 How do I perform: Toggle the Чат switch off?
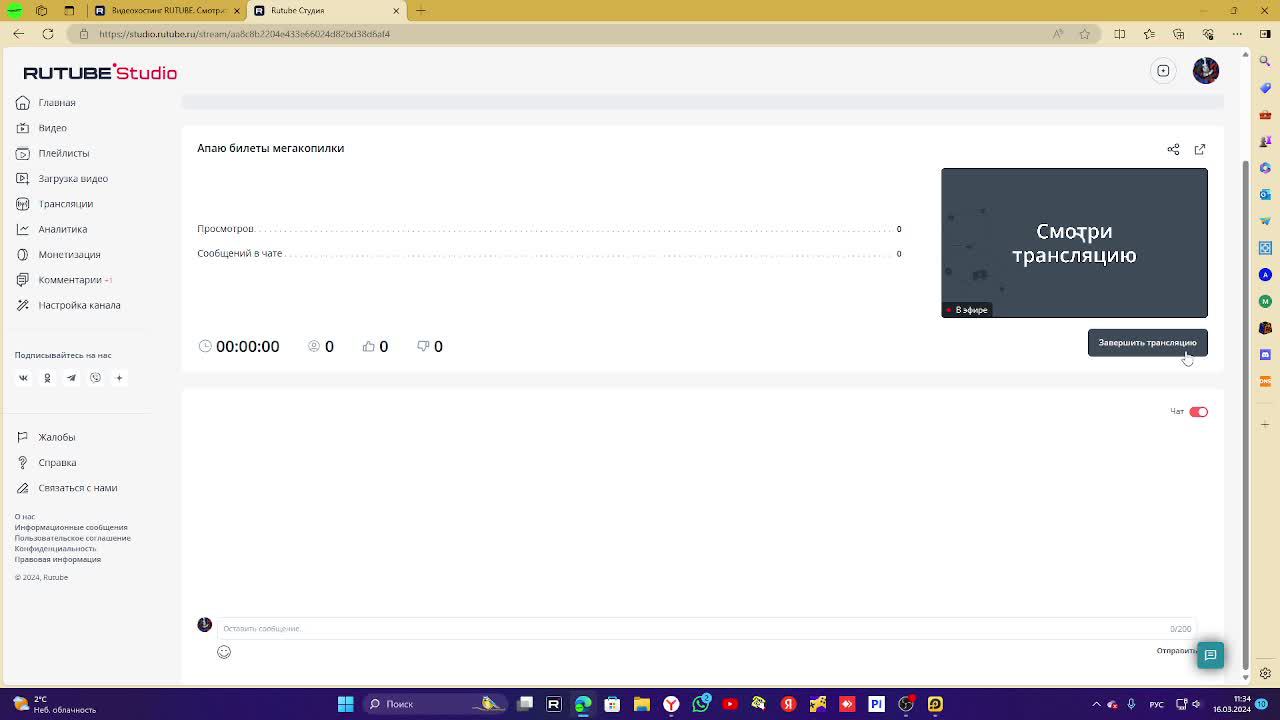(1198, 412)
